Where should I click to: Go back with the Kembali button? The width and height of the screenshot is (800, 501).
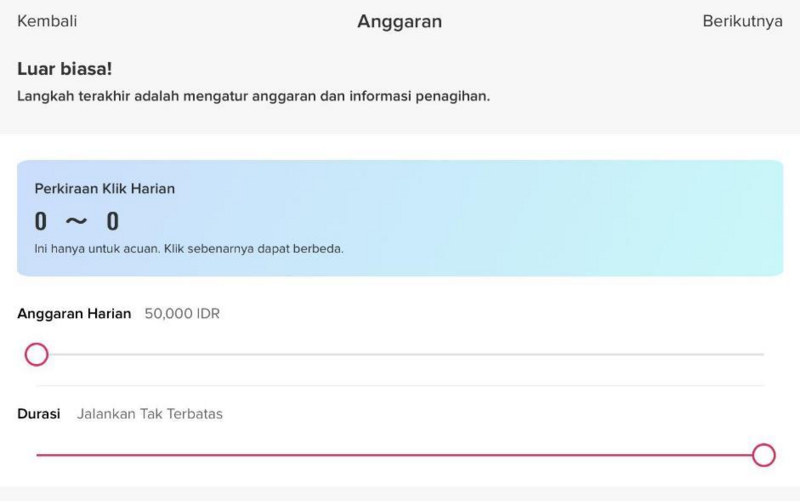pyautogui.click(x=47, y=21)
